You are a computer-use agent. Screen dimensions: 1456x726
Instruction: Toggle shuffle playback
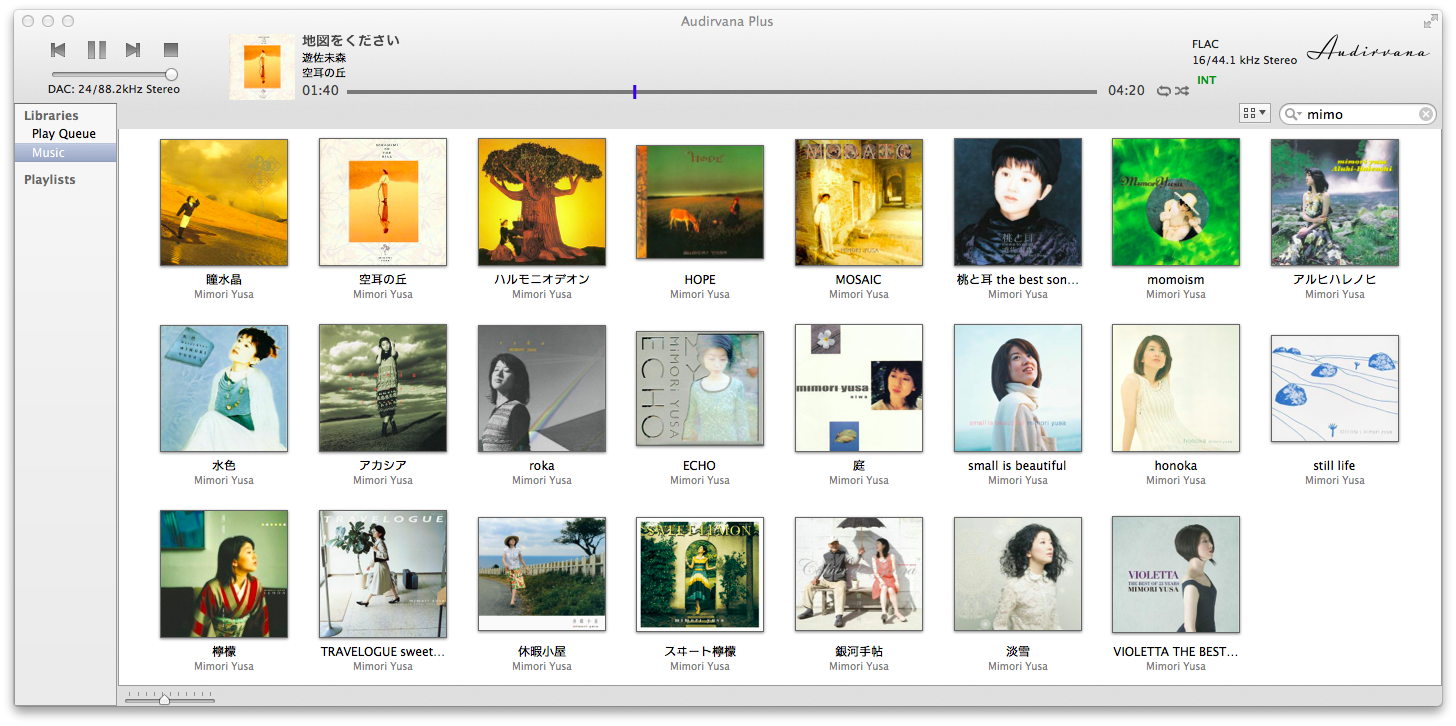[x=1182, y=91]
